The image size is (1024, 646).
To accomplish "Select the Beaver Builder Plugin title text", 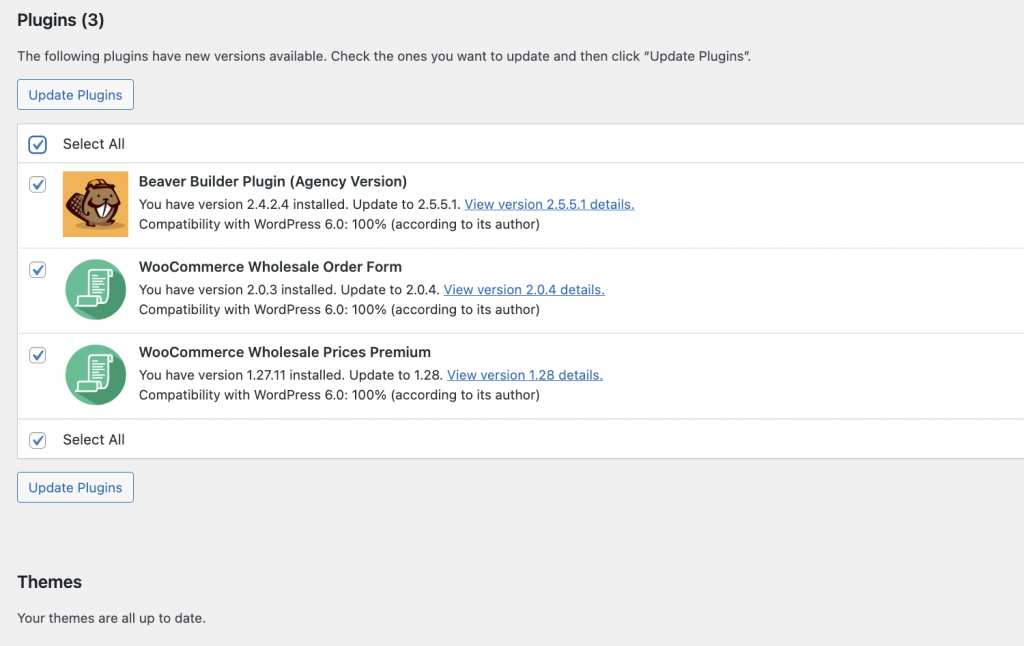I will [272, 182].
